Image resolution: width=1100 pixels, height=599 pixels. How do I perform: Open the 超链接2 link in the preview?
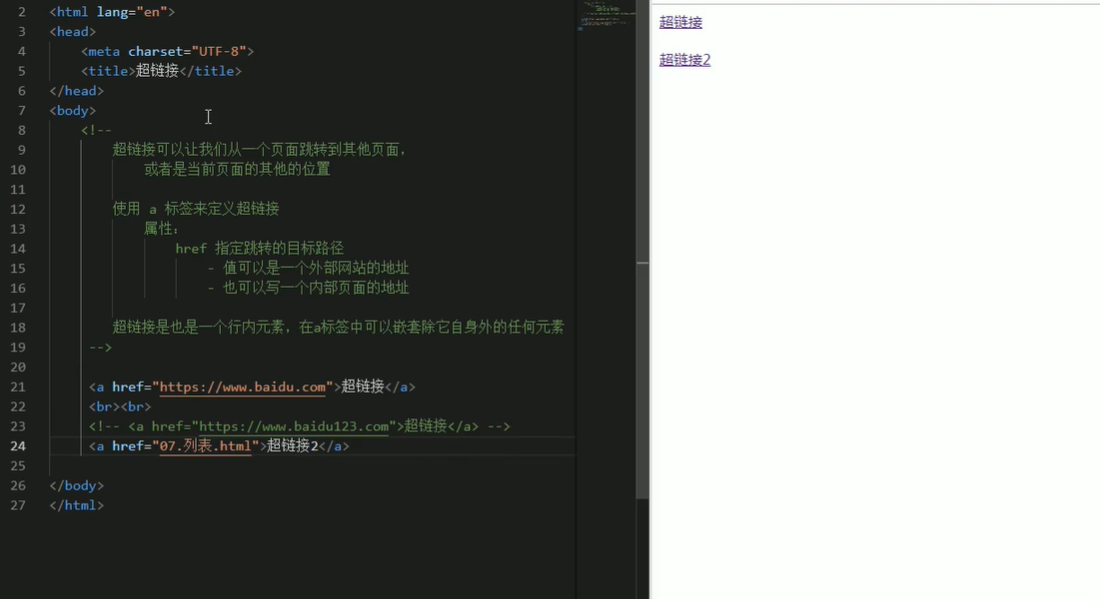click(685, 60)
